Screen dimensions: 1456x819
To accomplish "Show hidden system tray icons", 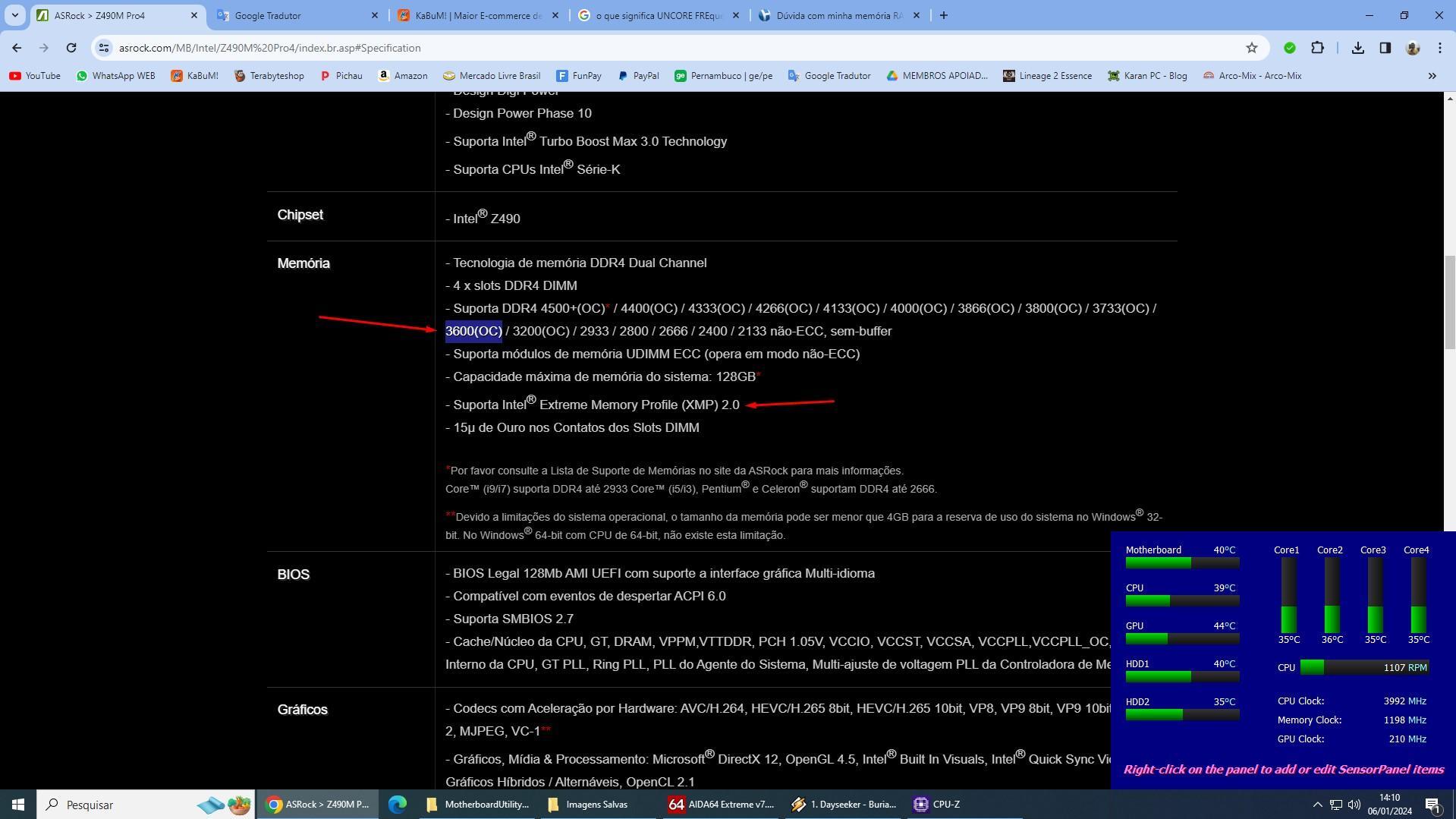I will (1318, 805).
